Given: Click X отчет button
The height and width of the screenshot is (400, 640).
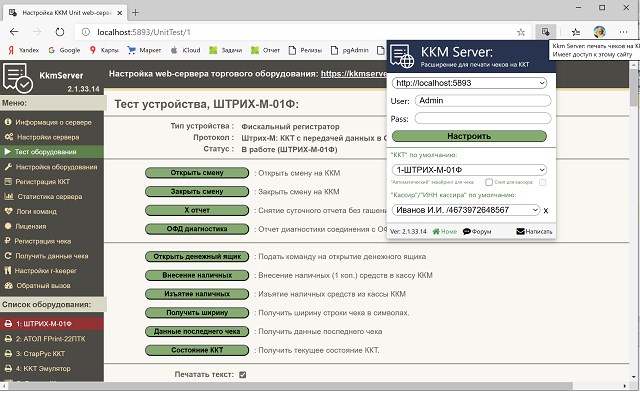Looking at the screenshot, I should click(x=197, y=210).
